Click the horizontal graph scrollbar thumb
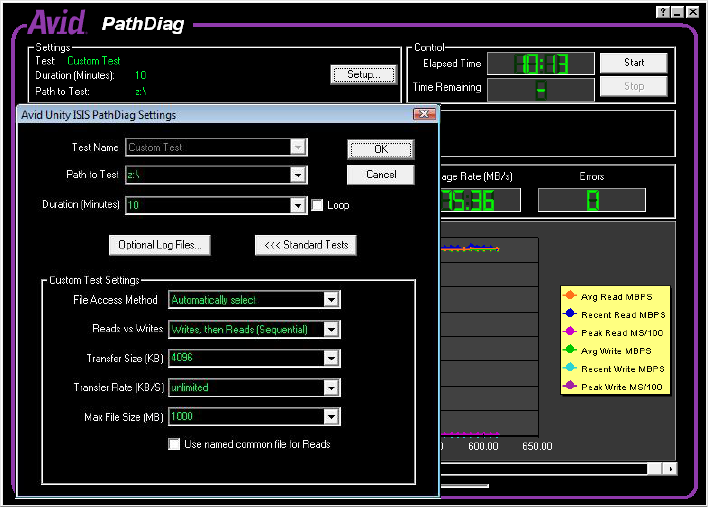708x507 pixels. click(655, 469)
